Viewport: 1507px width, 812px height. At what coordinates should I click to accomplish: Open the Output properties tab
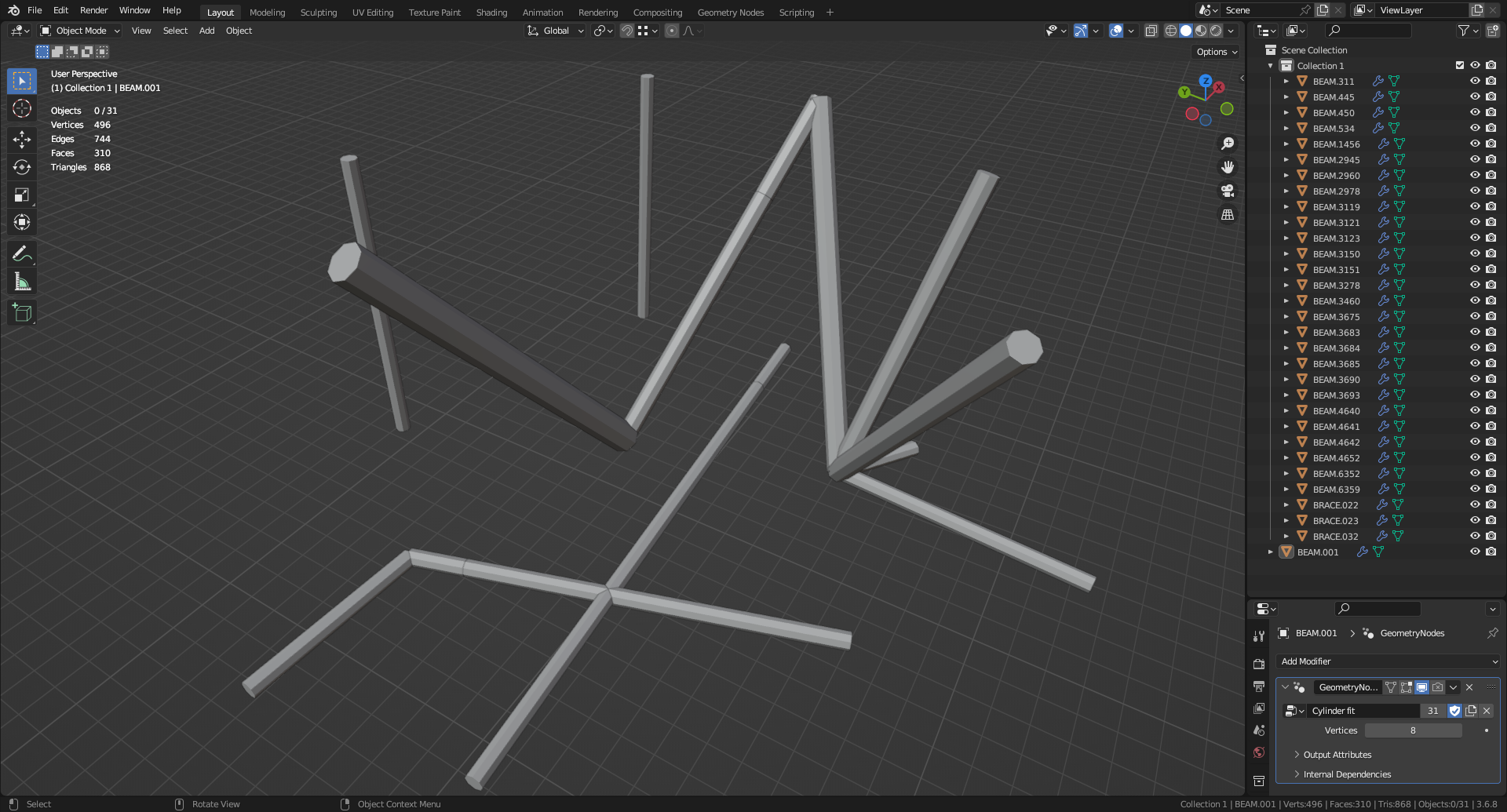pos(1259,686)
